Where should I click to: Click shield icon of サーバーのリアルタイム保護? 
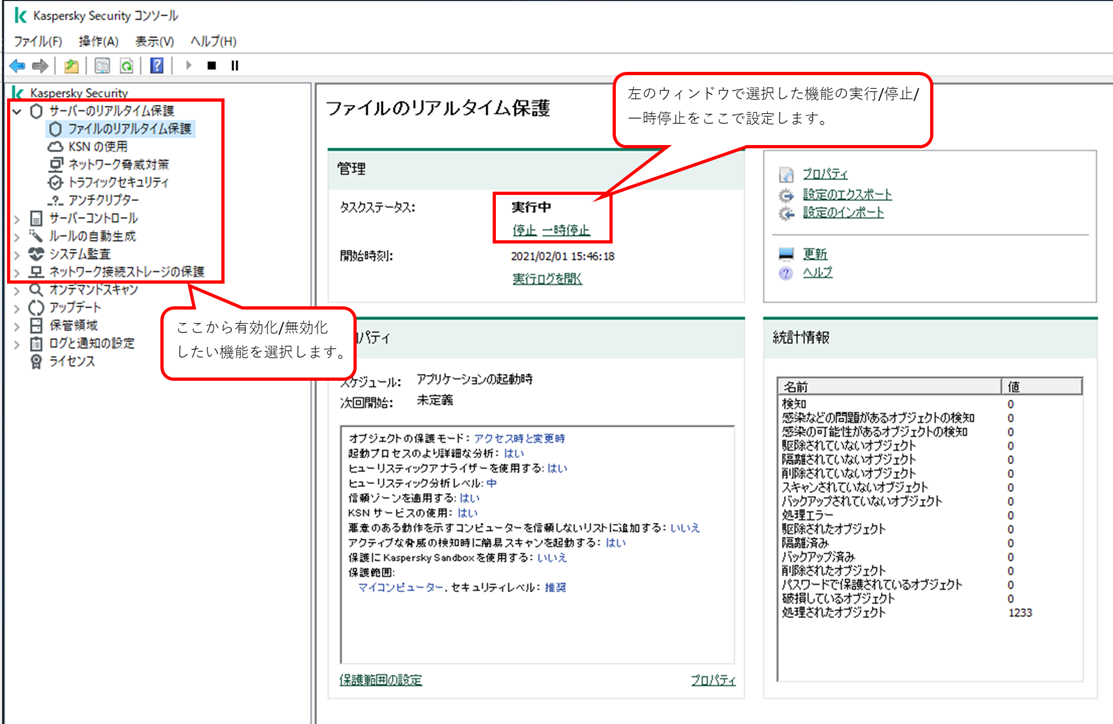(36, 111)
